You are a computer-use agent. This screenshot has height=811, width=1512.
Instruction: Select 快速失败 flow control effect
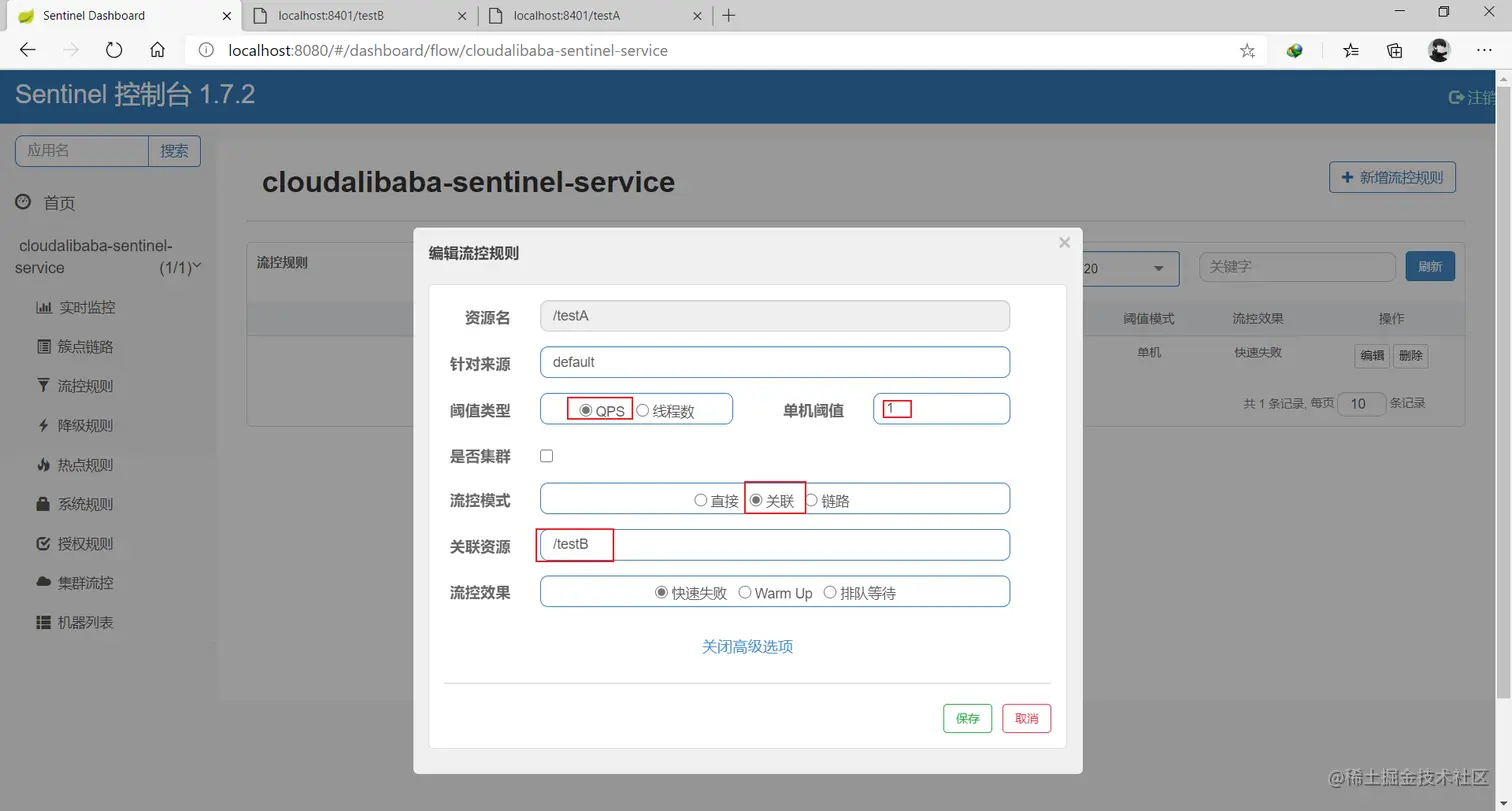pyautogui.click(x=662, y=592)
